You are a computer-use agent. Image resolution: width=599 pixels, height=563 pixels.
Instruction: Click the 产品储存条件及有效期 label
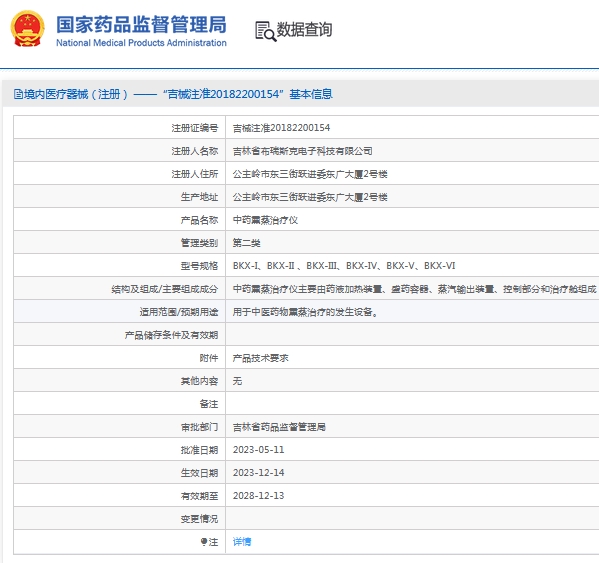click(171, 335)
